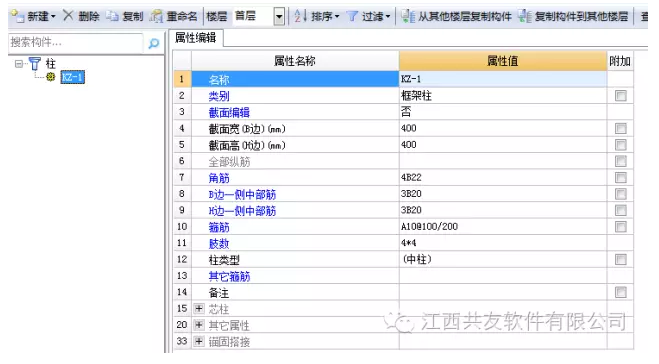Image resolution: width=659 pixels, height=364 pixels.
Task: Click the 全部纵筋 property name
Action: [229, 162]
